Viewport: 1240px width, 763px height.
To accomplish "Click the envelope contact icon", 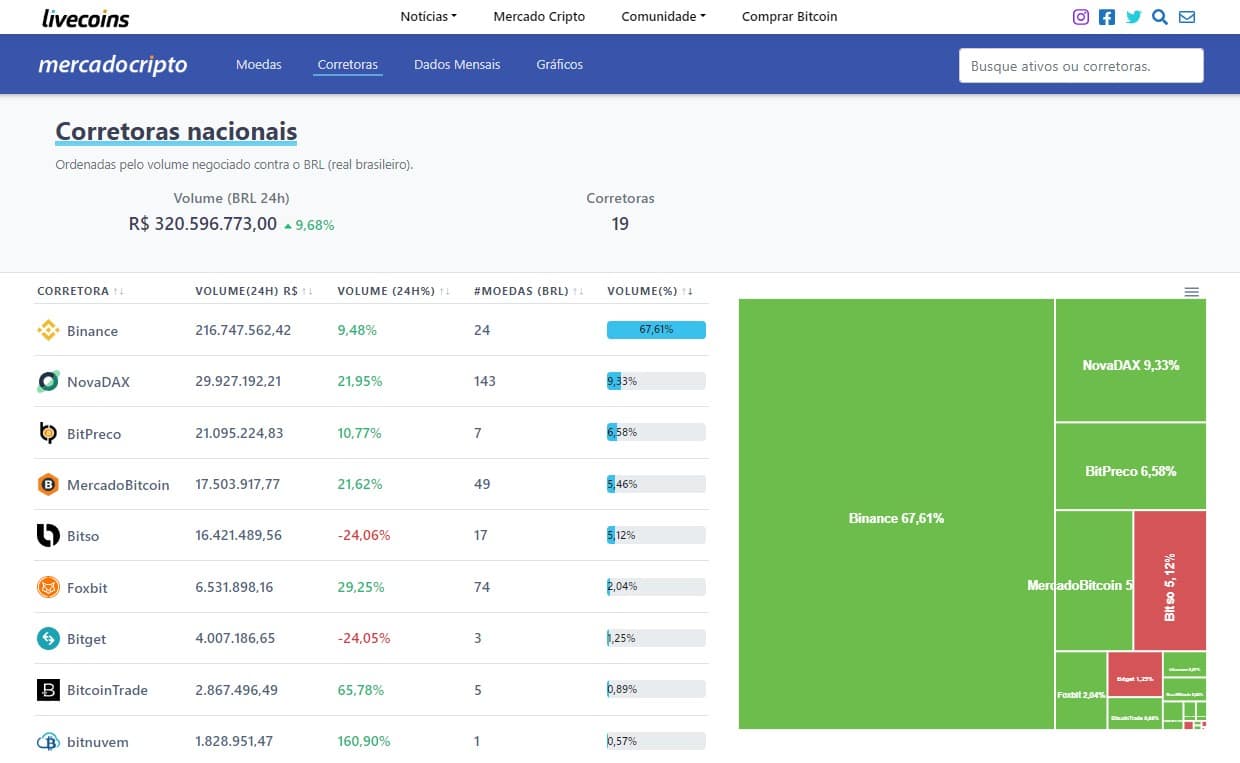I will tap(1187, 16).
